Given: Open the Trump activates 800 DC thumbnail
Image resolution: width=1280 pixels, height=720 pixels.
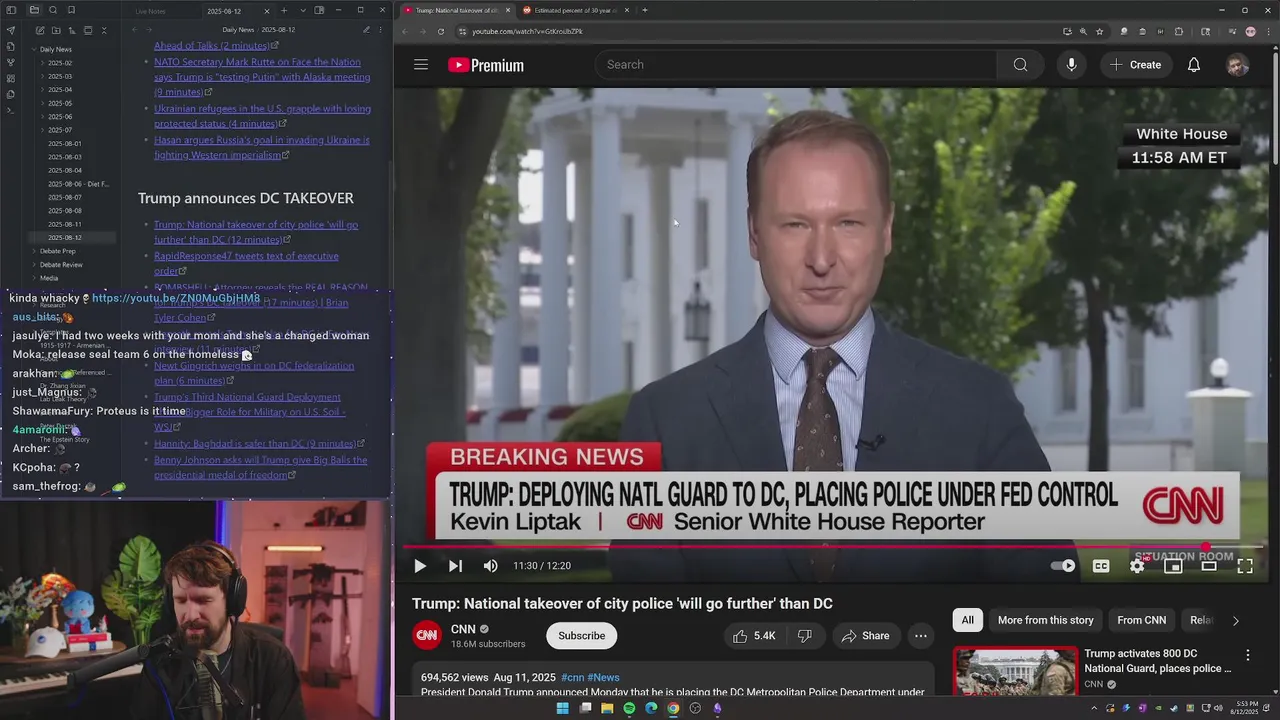Looking at the screenshot, I should (1015, 672).
